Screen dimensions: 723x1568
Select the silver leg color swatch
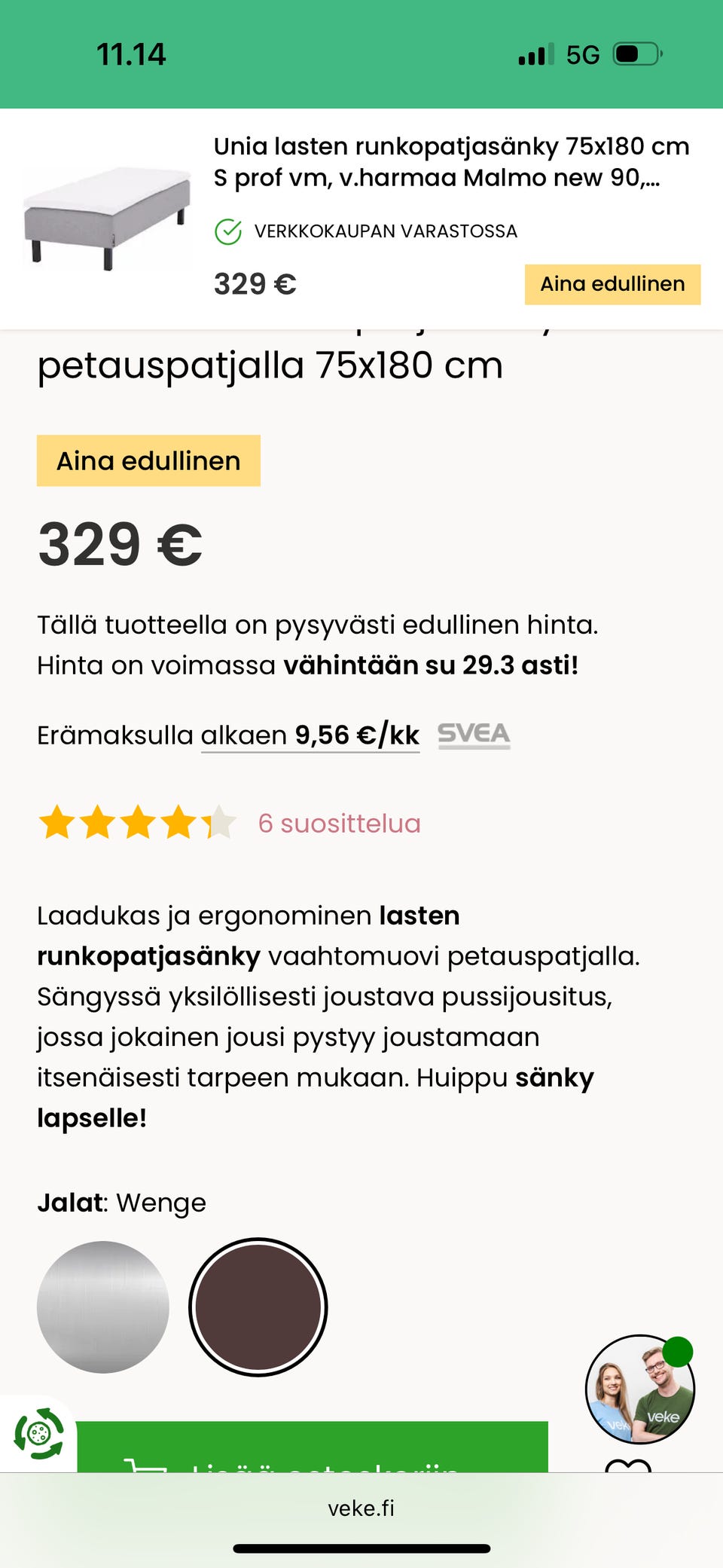[x=103, y=1307]
